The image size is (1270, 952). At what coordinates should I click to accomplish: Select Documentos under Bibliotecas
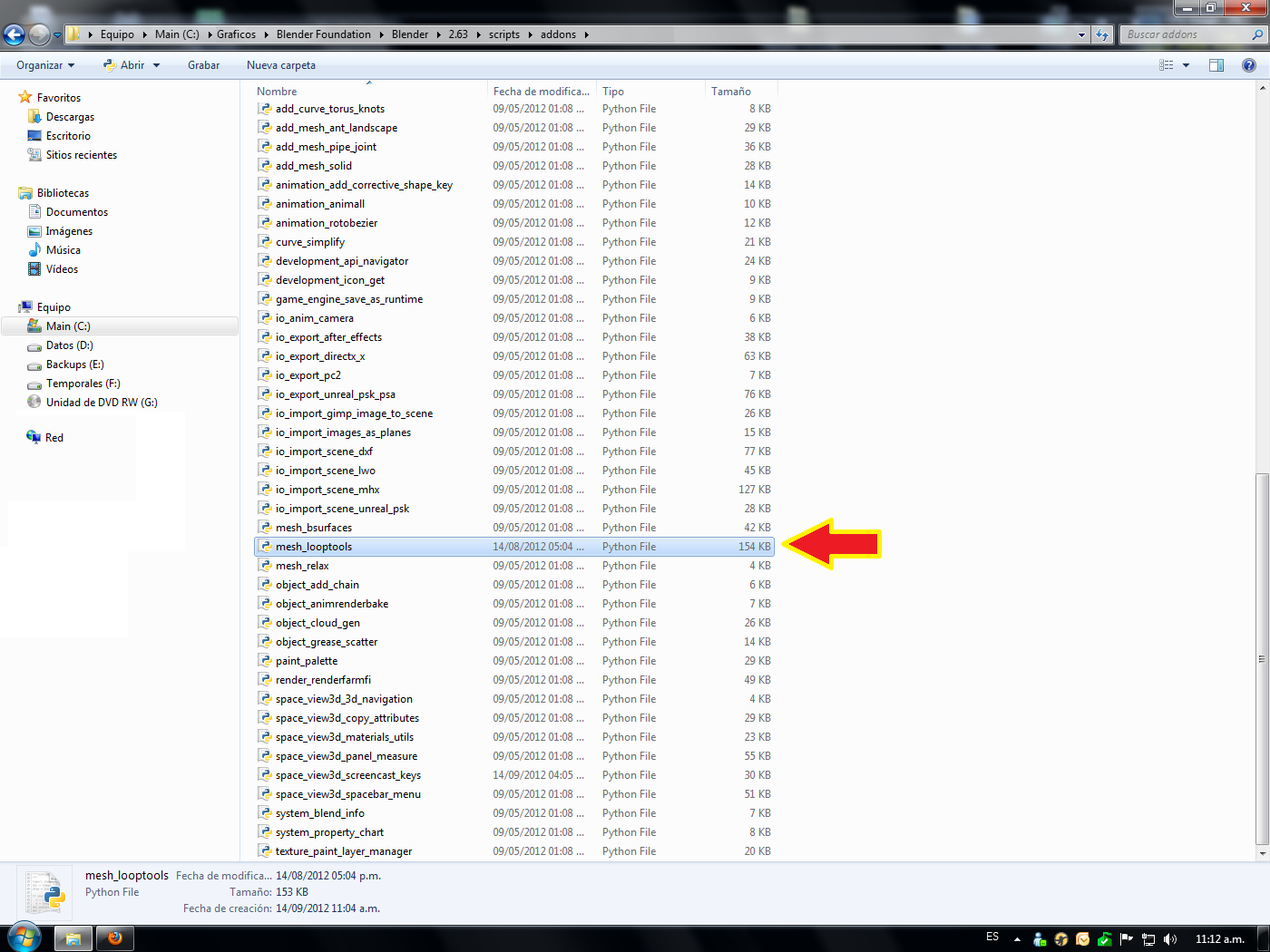point(77,212)
